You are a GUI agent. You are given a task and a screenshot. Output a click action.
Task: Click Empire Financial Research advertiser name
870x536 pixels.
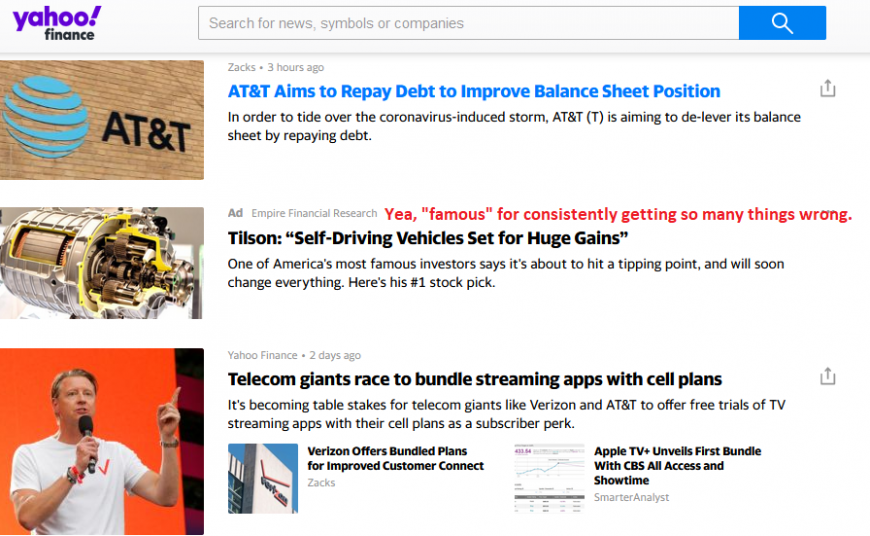[314, 213]
